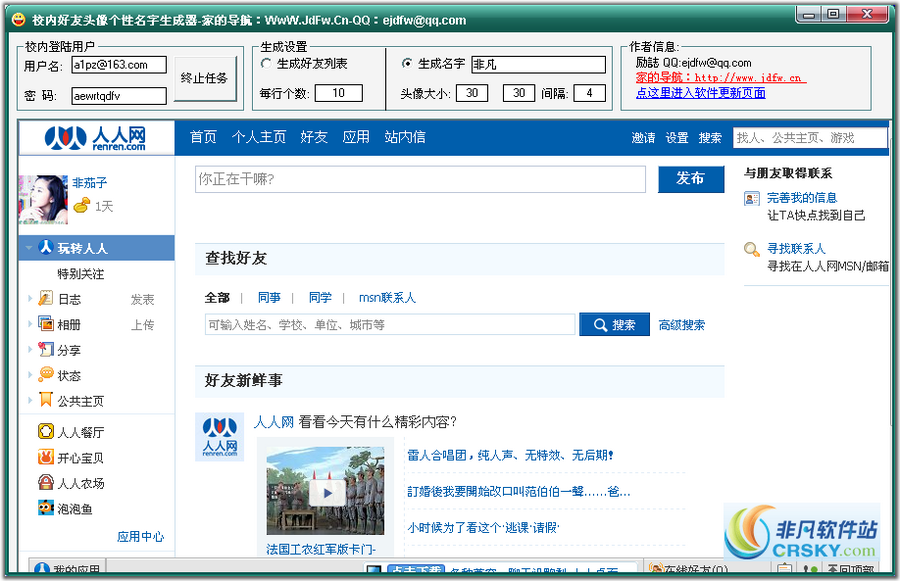900x581 pixels.
Task: Select the 同学 friend filter tab
Action: point(320,297)
